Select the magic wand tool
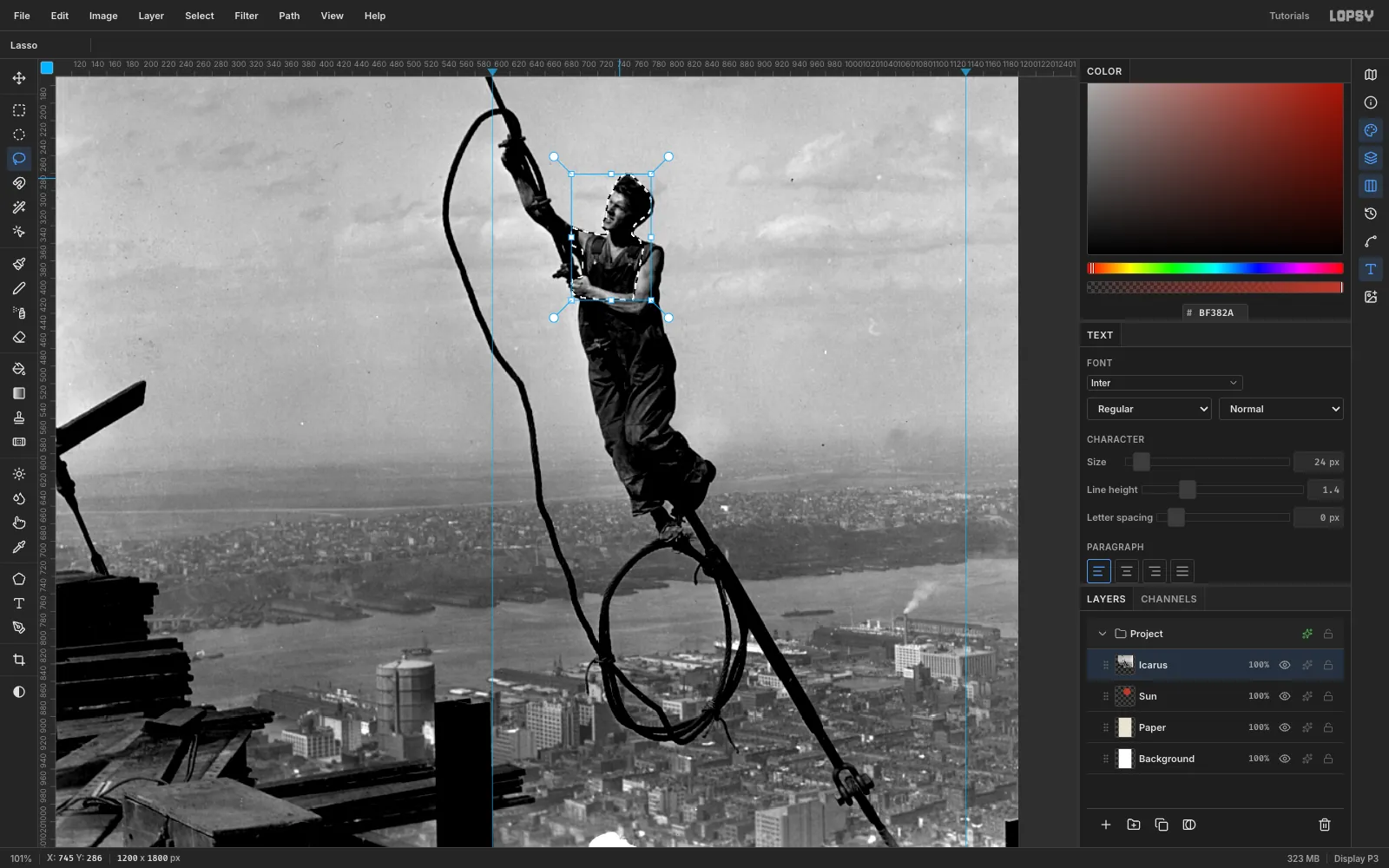The image size is (1389, 868). [19, 207]
